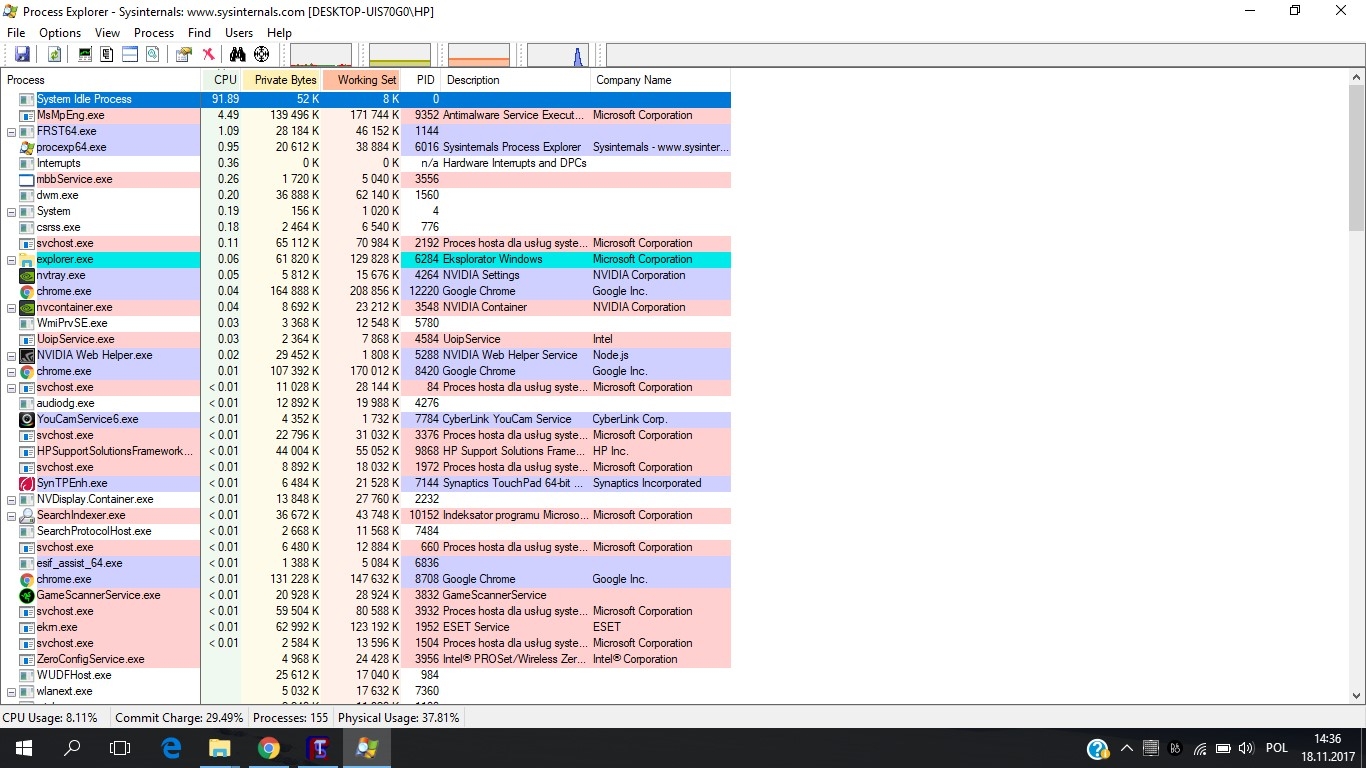1366x768 pixels.
Task: Click the Save toolbar icon
Action: [x=22, y=55]
